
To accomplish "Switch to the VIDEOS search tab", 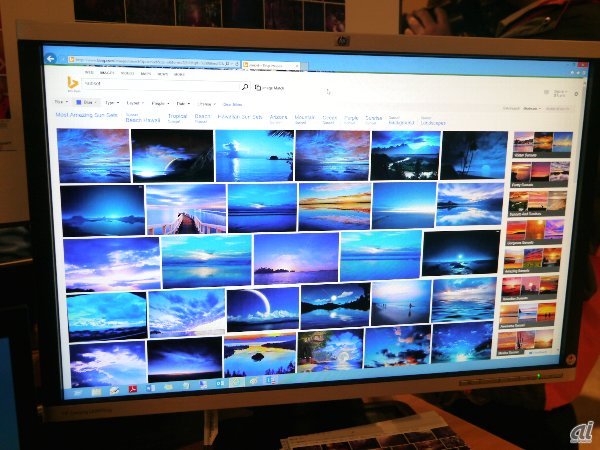I will (127, 73).
